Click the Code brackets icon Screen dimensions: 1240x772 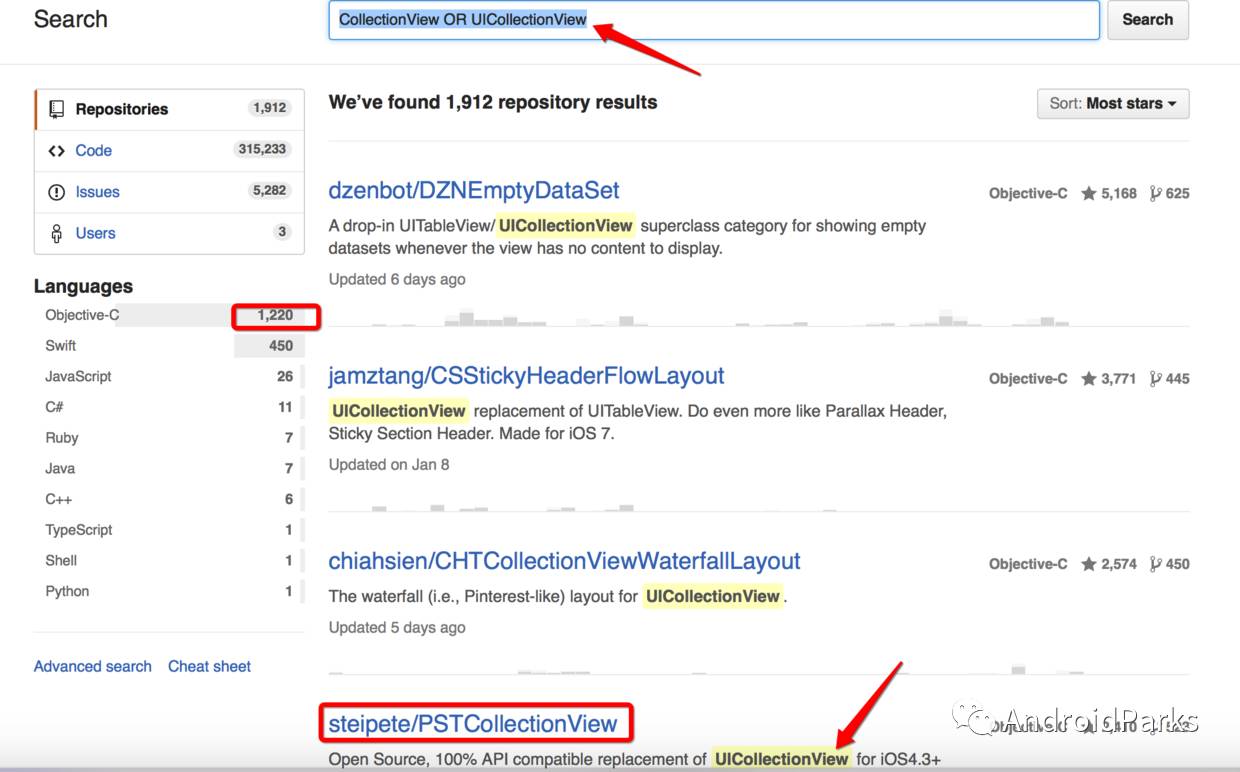57,151
